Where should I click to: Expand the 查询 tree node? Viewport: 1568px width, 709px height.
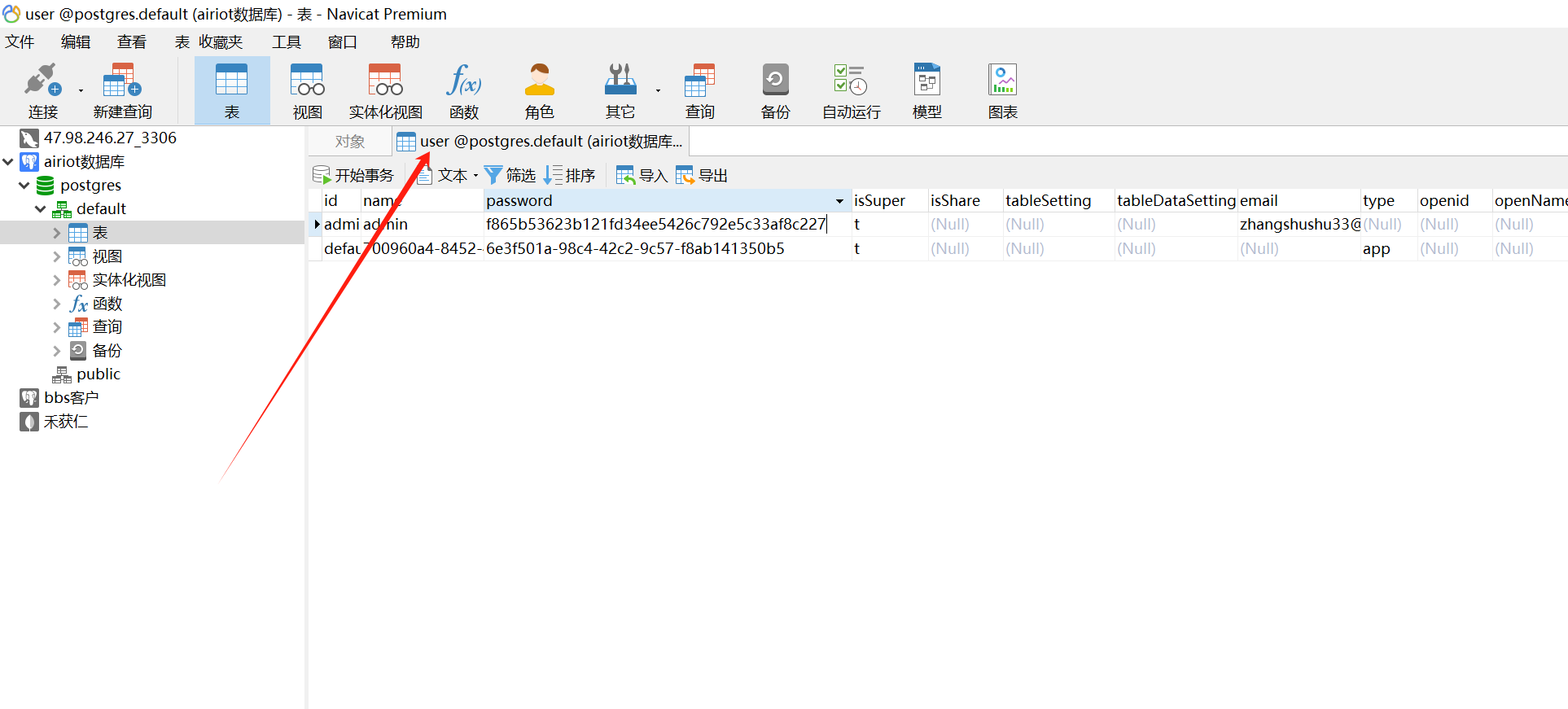point(56,327)
